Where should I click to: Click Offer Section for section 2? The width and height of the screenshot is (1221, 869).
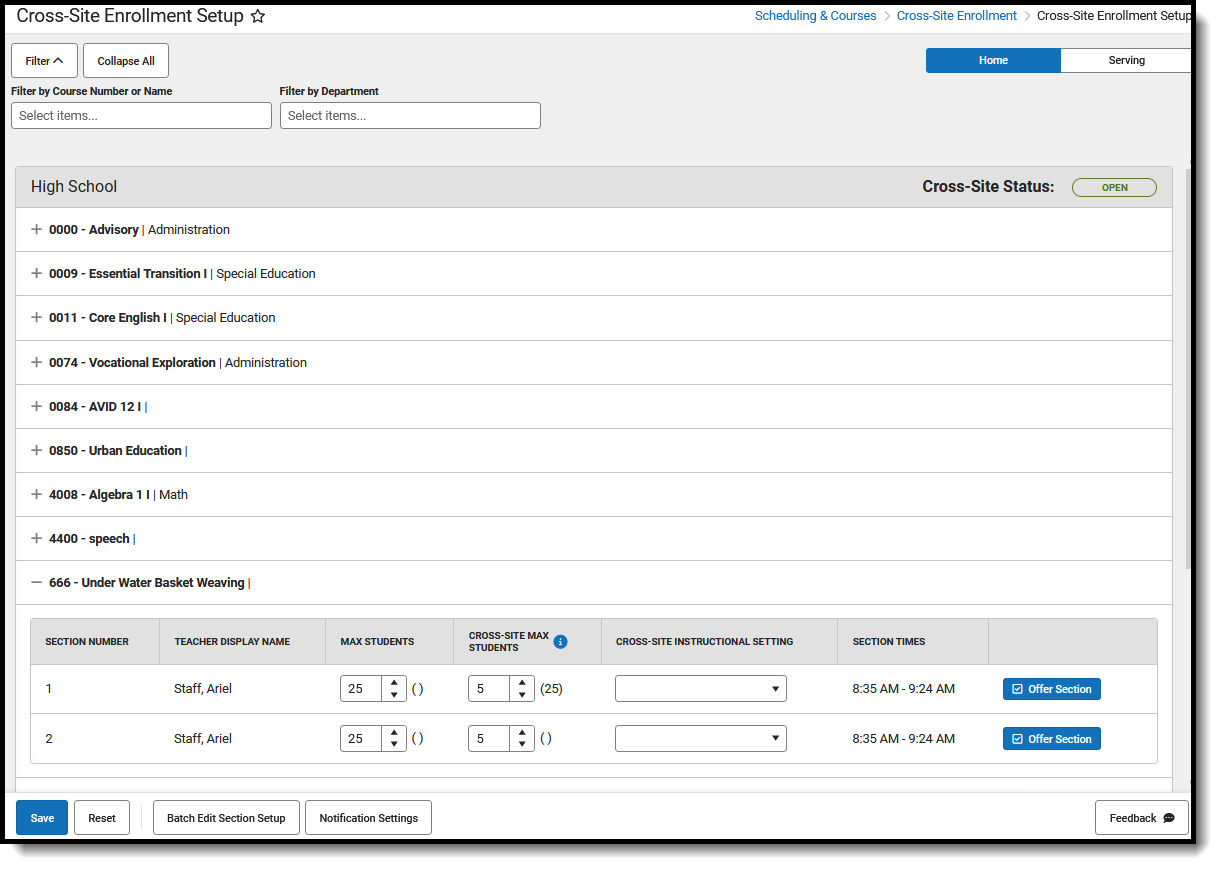pyautogui.click(x=1052, y=739)
